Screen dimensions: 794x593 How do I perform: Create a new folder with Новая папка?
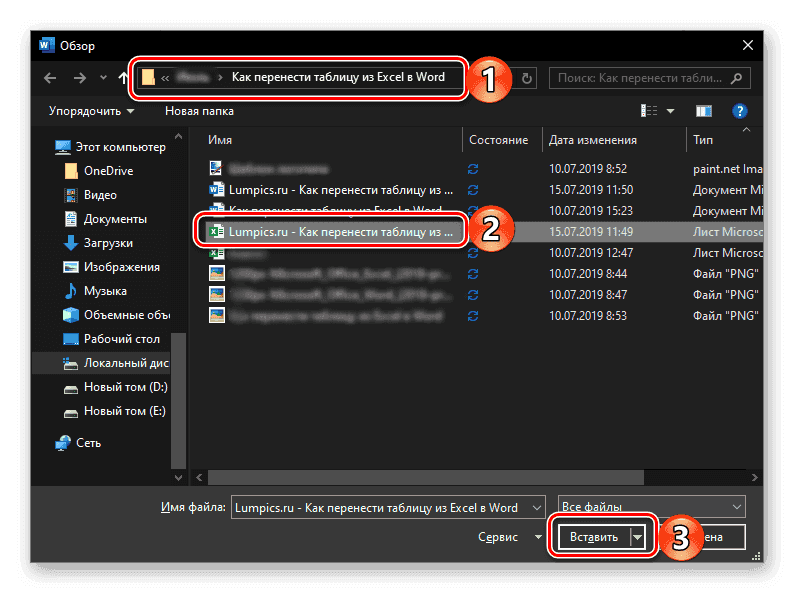click(x=199, y=111)
